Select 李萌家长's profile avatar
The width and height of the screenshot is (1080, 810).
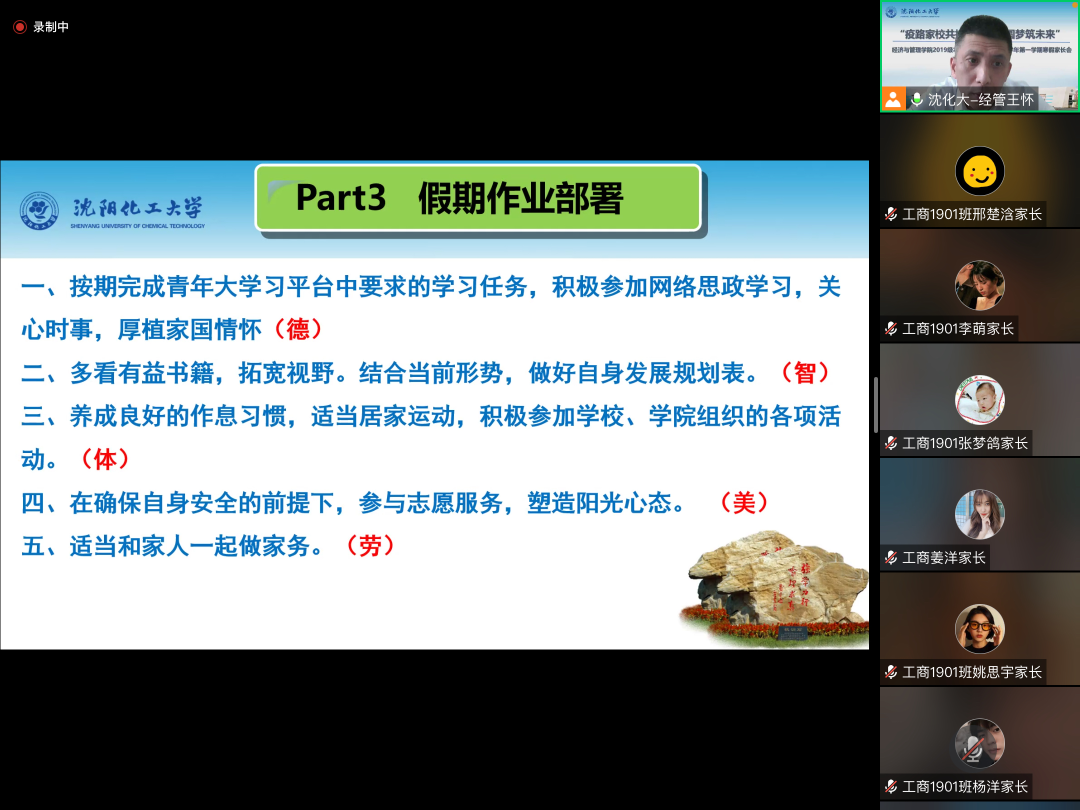click(x=979, y=285)
